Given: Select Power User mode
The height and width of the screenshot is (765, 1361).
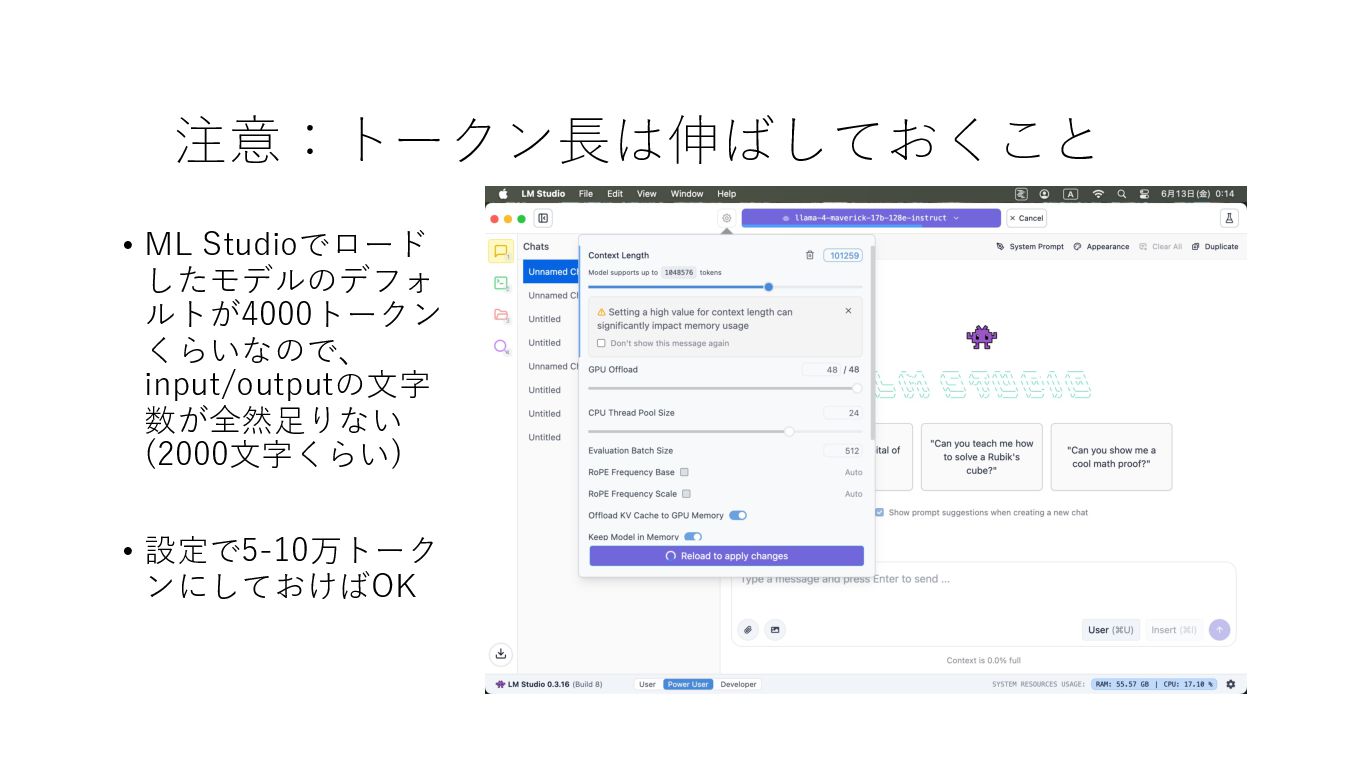Looking at the screenshot, I should [x=688, y=684].
